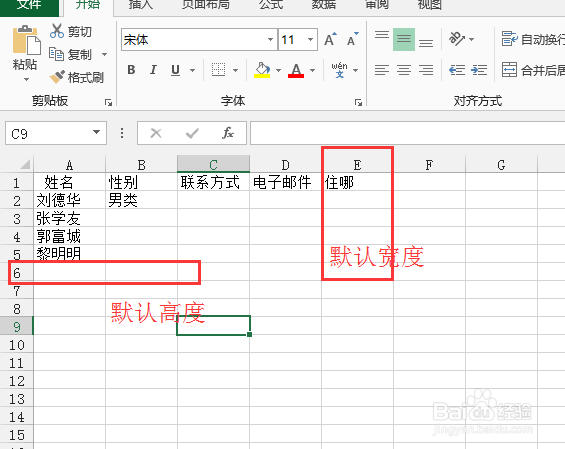Expand text orientation dropdown arrow
Screen dimensions: 565x449
[471, 39]
